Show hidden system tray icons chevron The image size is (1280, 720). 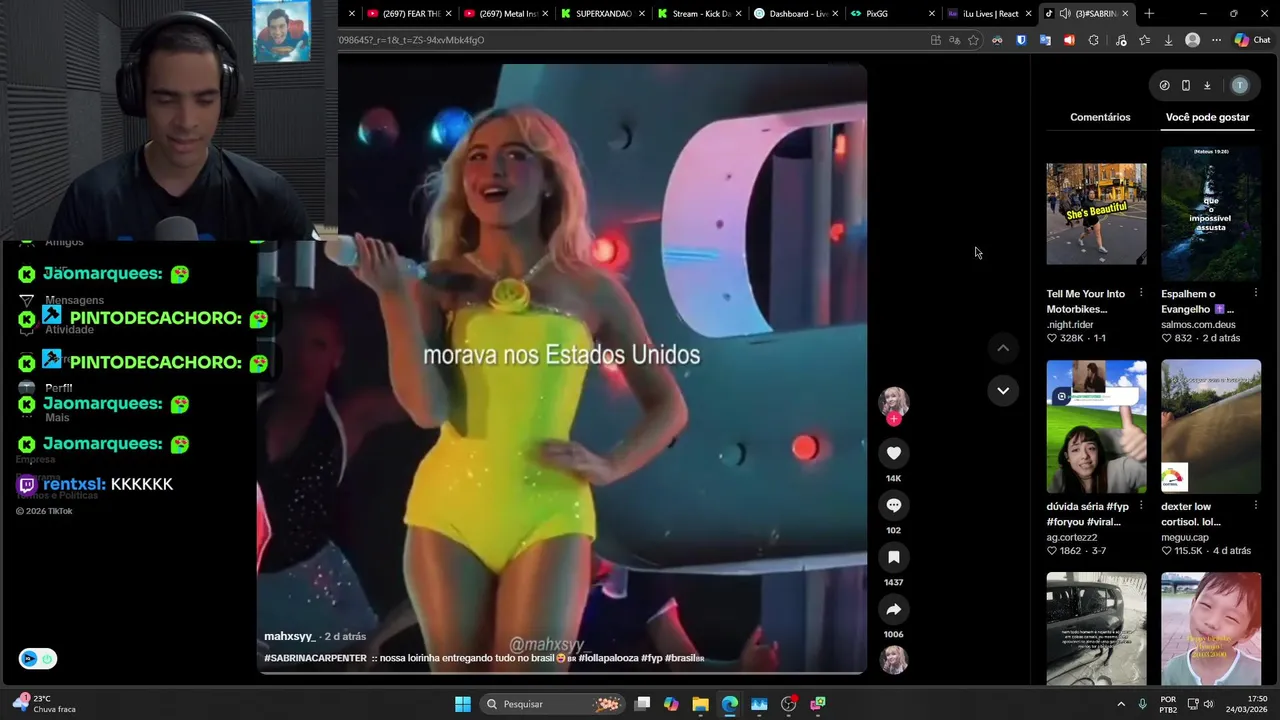(1121, 704)
